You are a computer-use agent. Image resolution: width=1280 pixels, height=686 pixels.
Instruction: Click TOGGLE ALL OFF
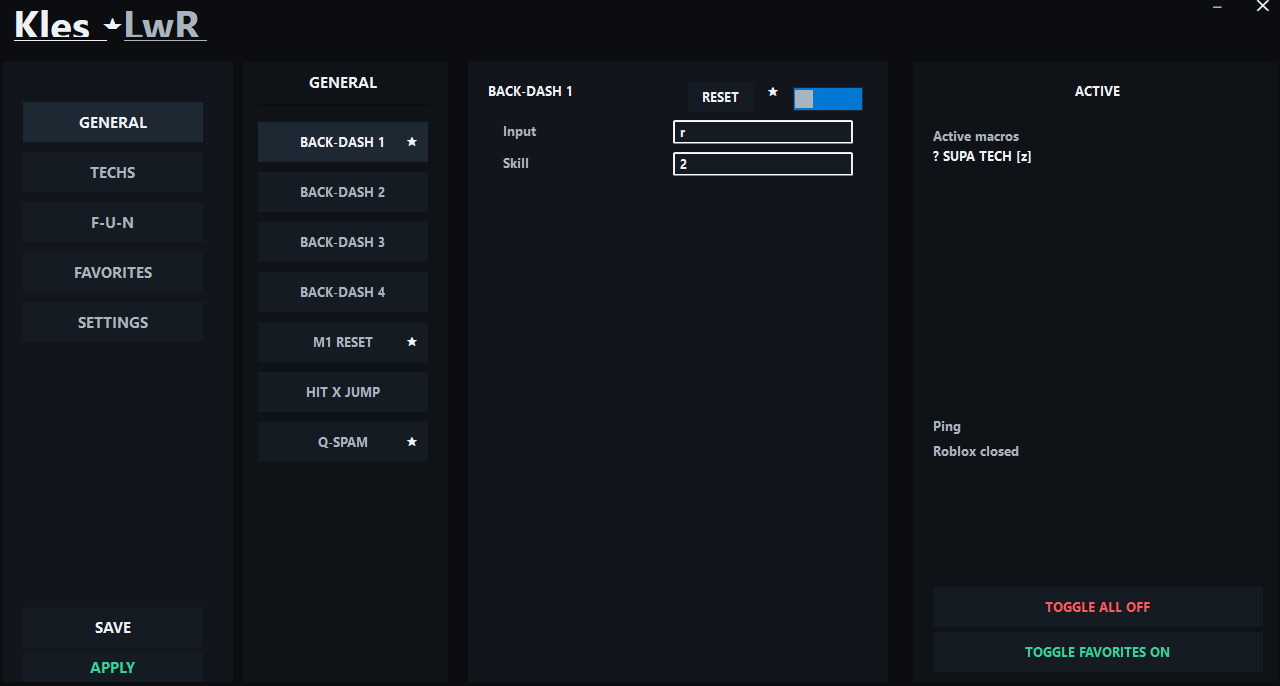(1097, 607)
